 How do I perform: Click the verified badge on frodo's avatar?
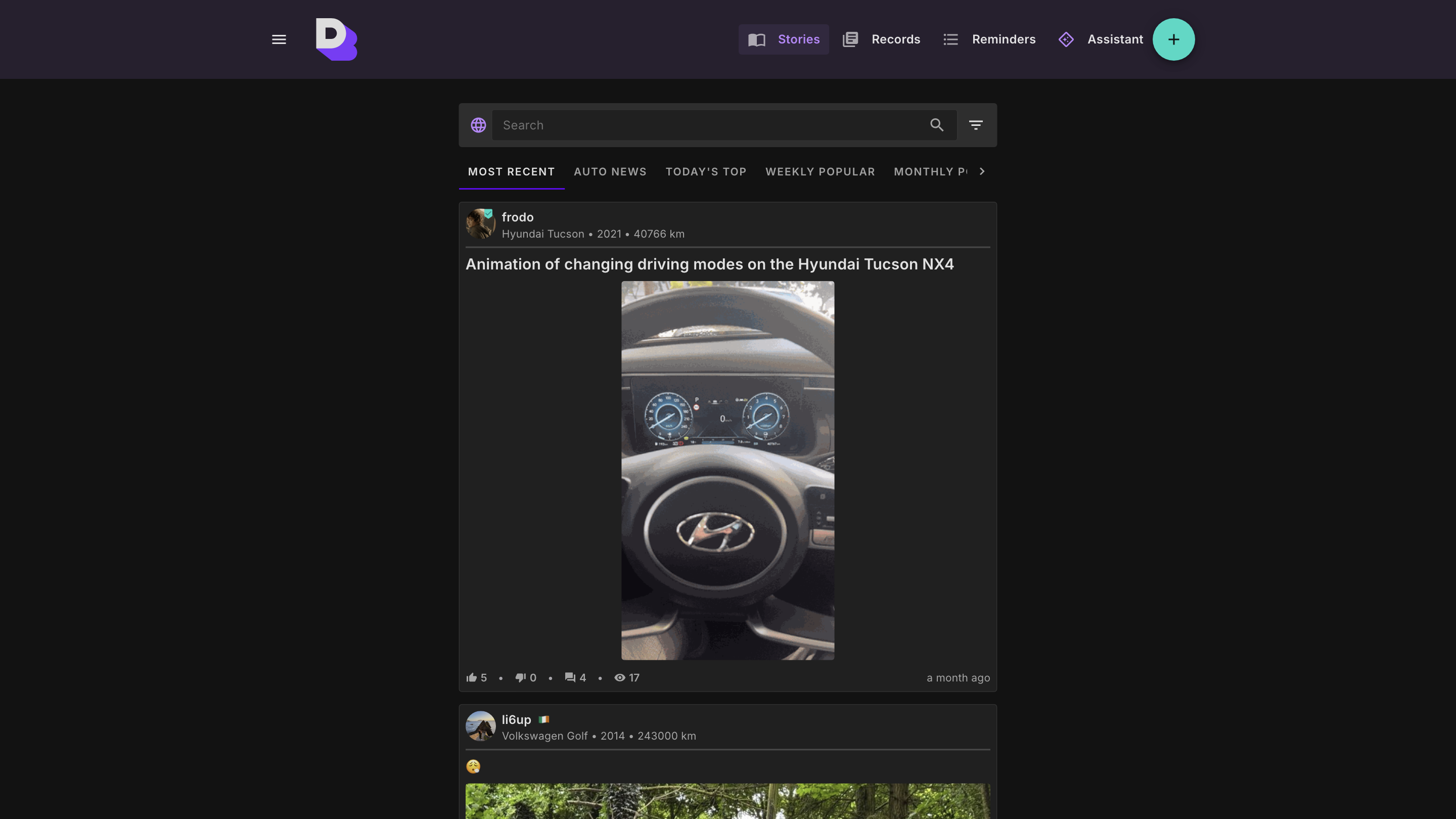click(x=488, y=213)
